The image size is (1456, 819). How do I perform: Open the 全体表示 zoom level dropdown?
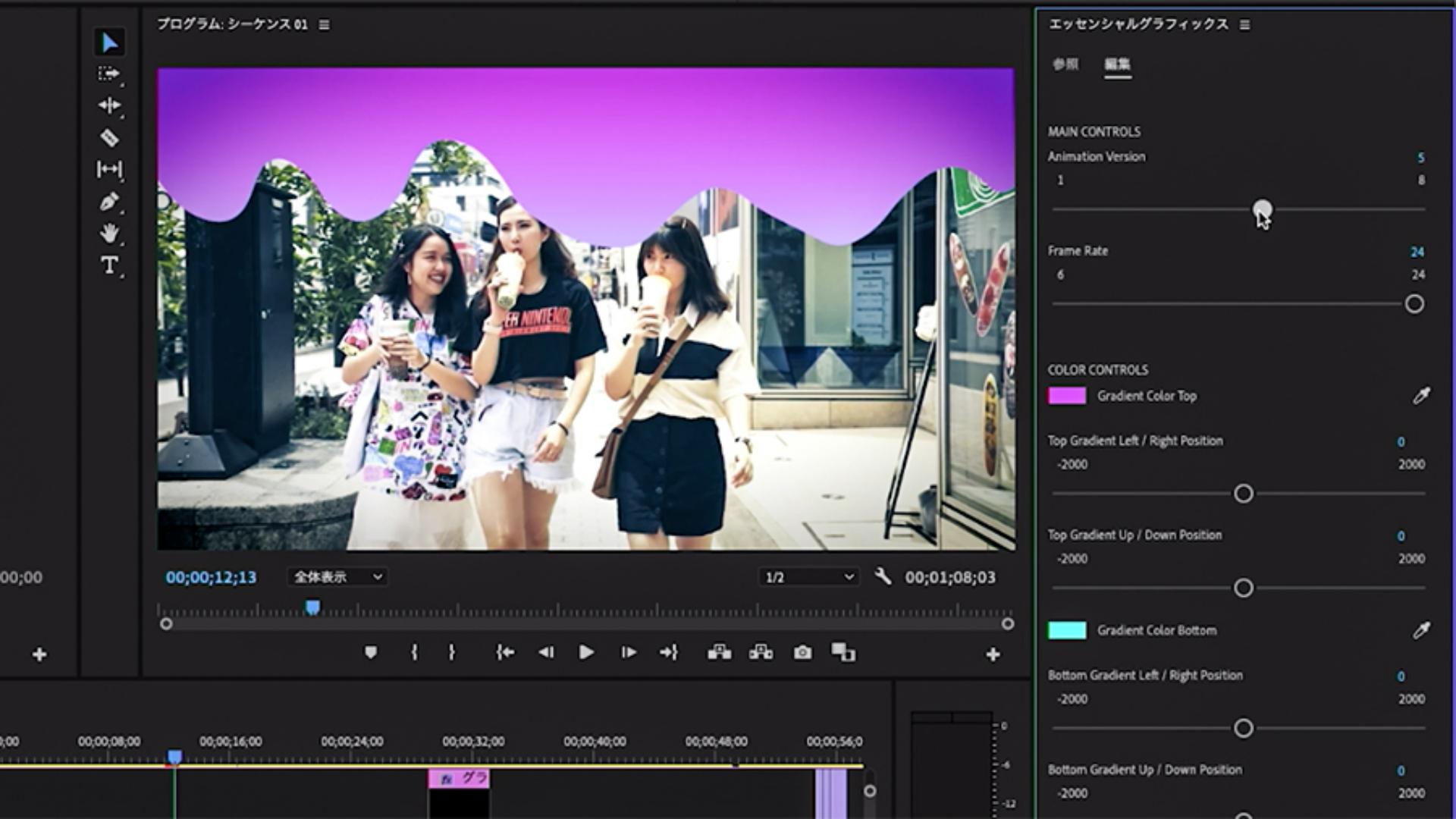(x=338, y=577)
